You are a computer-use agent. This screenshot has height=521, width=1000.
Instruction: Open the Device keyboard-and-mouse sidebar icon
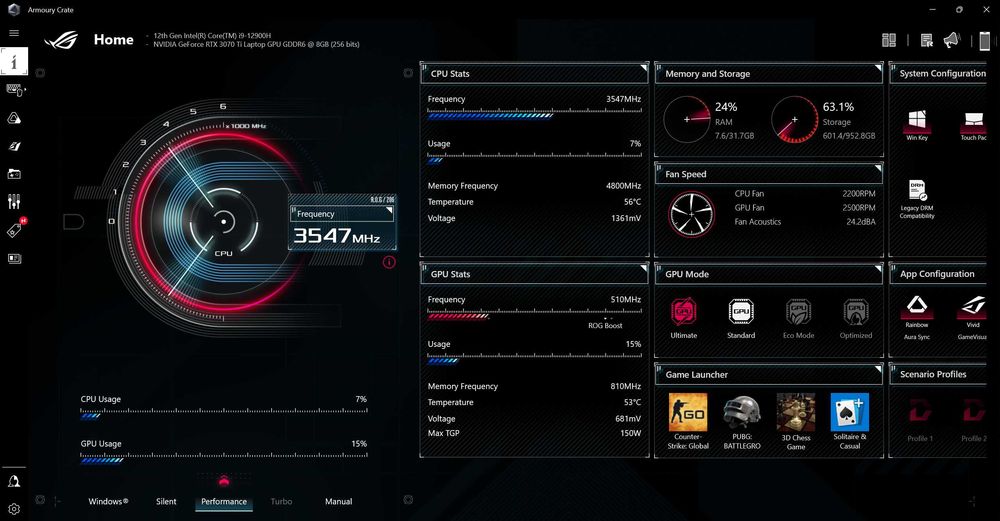(x=14, y=90)
